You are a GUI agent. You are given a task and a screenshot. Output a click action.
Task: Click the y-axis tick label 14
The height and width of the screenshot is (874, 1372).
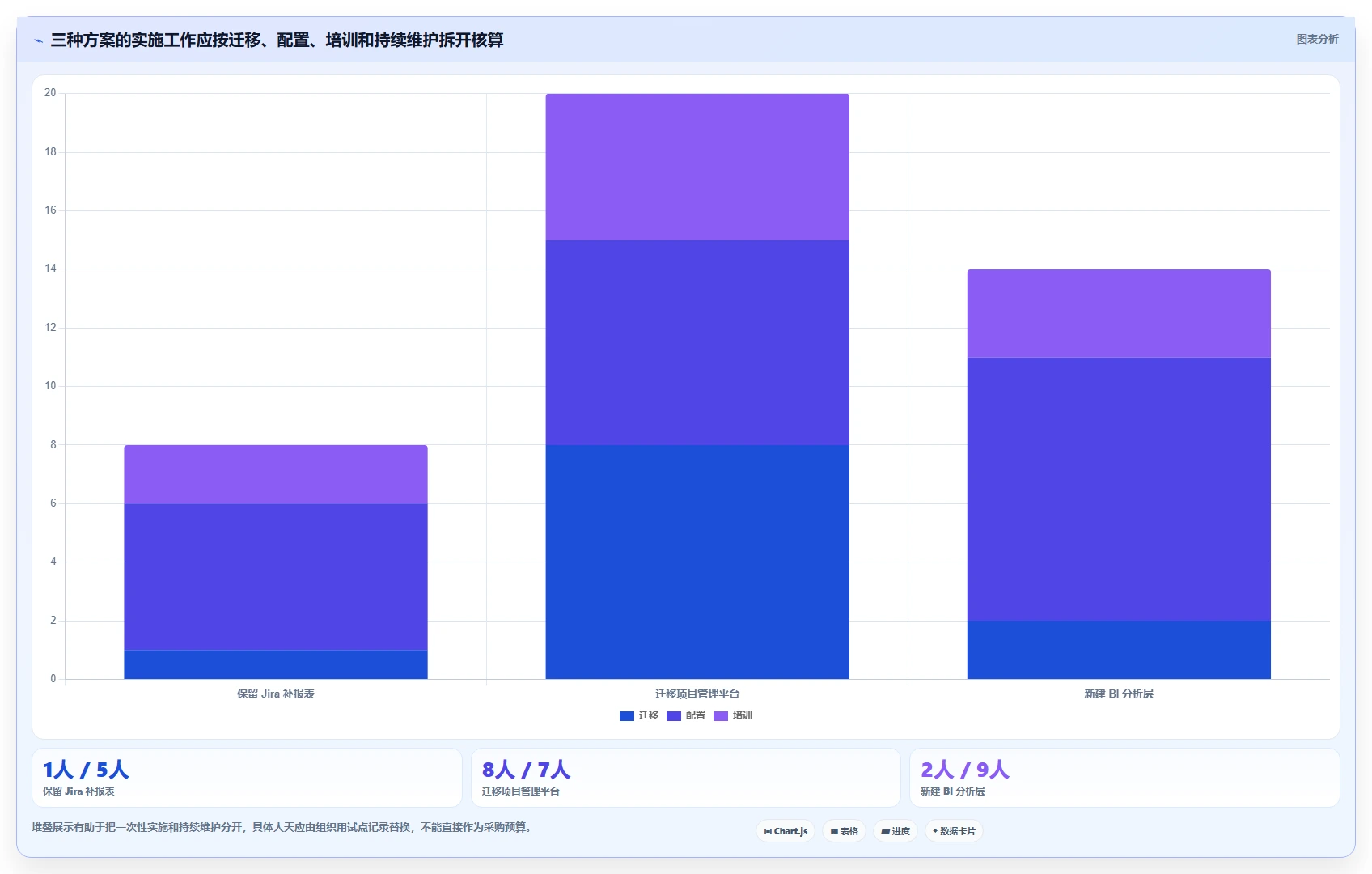point(50,269)
